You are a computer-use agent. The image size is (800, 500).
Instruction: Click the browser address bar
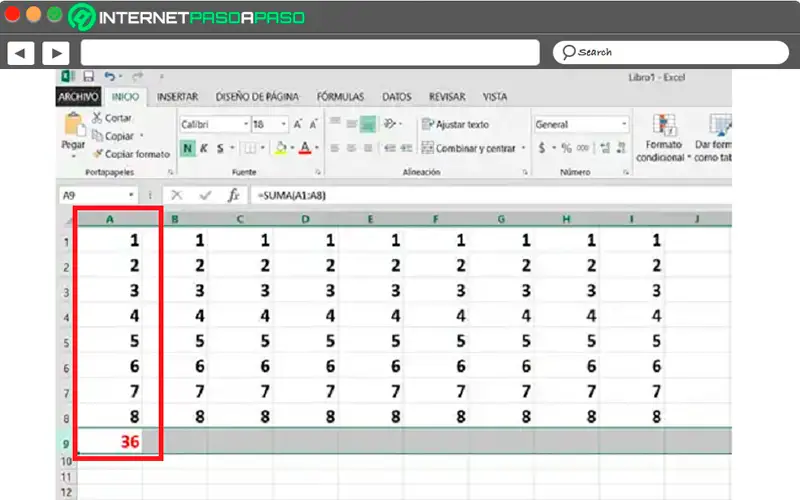[310, 53]
